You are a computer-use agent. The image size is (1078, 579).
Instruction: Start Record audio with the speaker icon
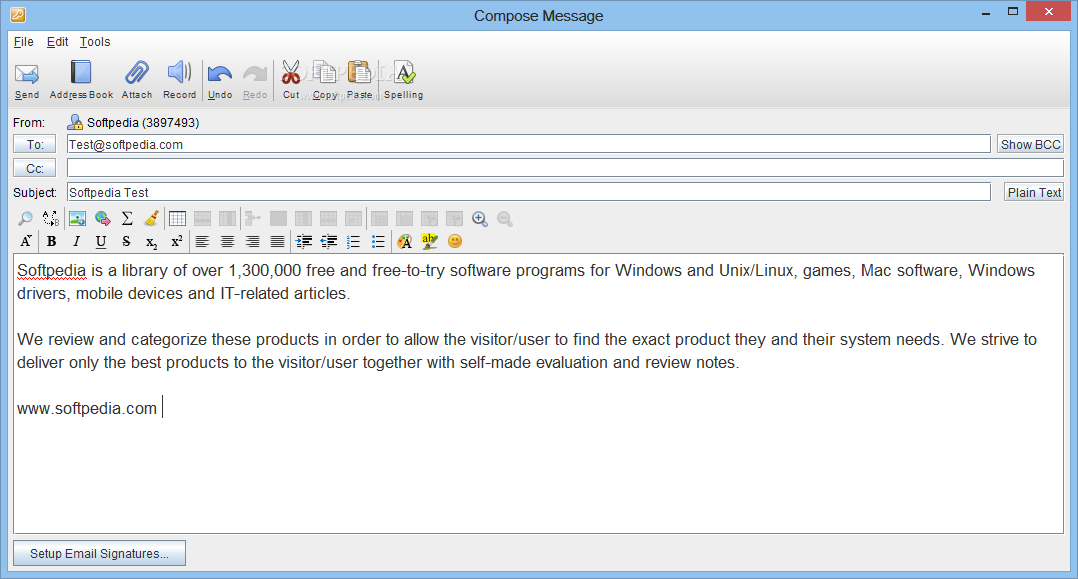click(x=179, y=80)
